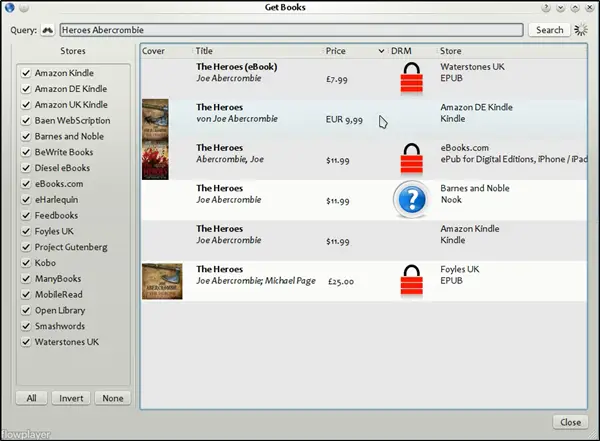Toggle the Baen WebScription checkbox
This screenshot has width=600, height=441.
26,121
